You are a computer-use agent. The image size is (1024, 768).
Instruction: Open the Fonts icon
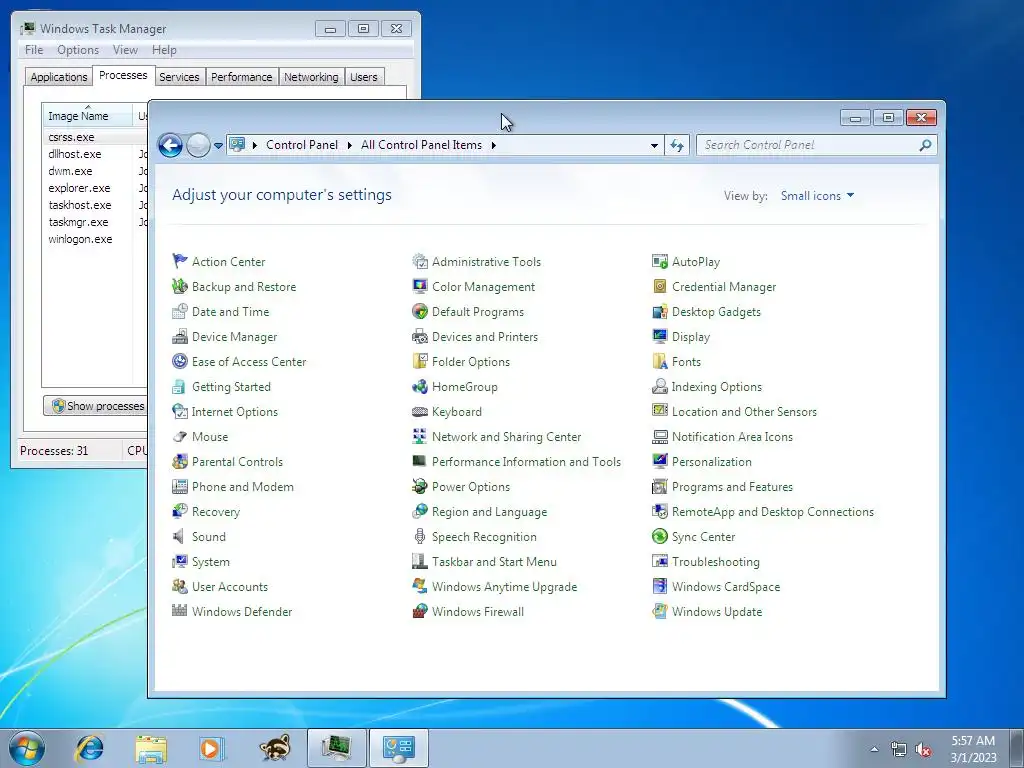click(x=660, y=361)
